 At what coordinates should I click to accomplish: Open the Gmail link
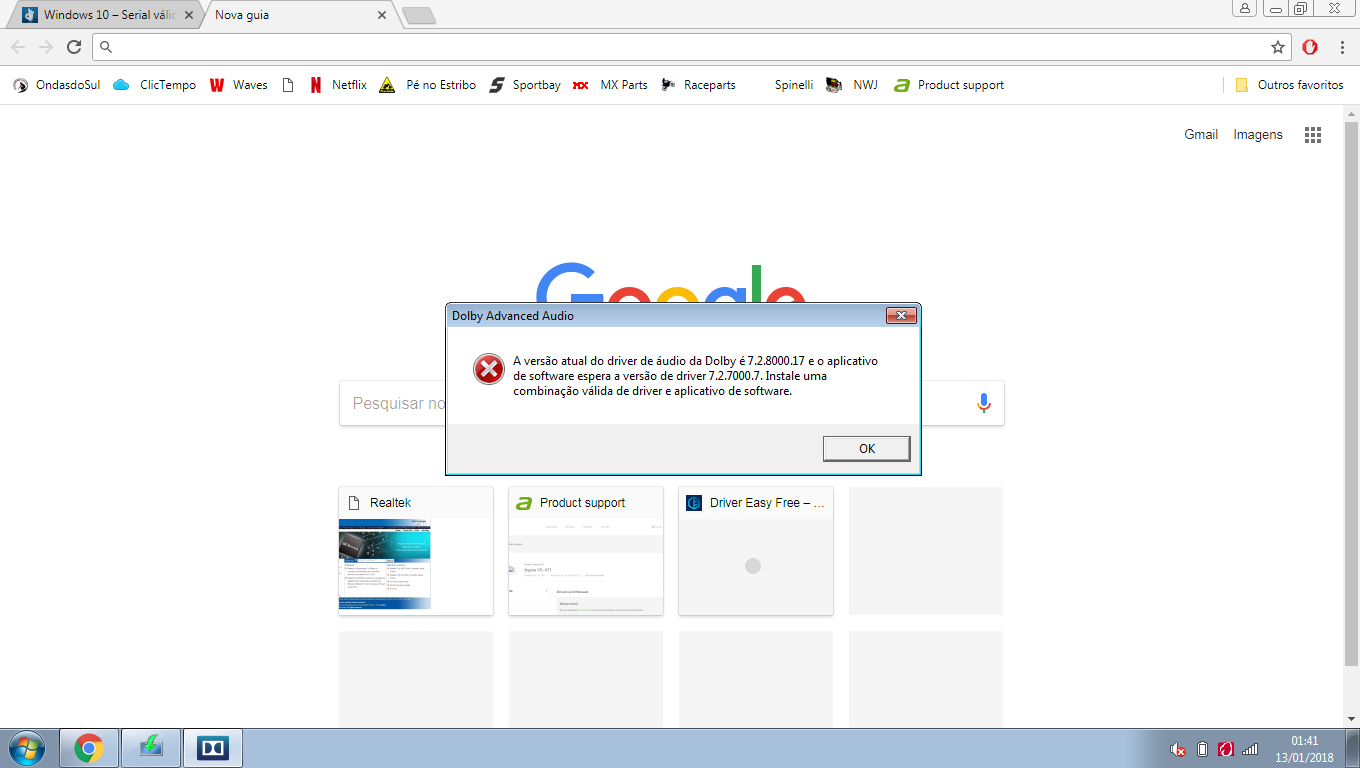(x=1201, y=134)
